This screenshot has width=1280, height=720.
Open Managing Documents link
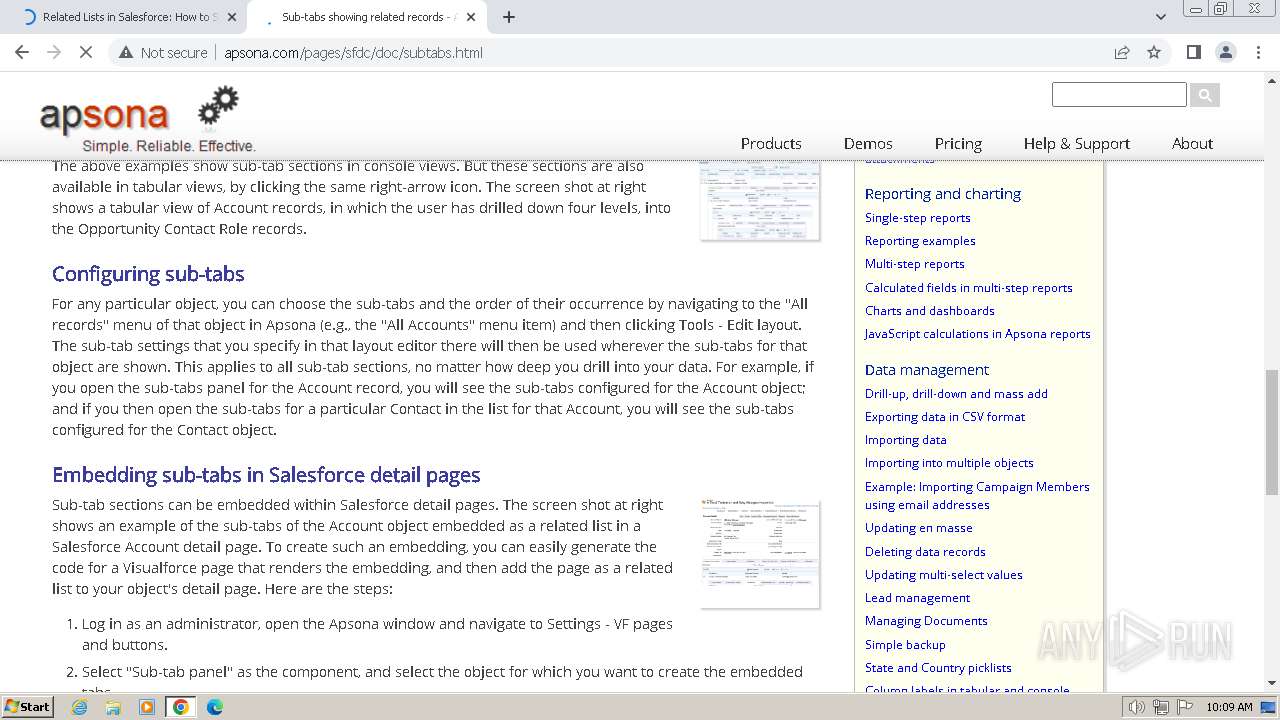[x=926, y=620]
